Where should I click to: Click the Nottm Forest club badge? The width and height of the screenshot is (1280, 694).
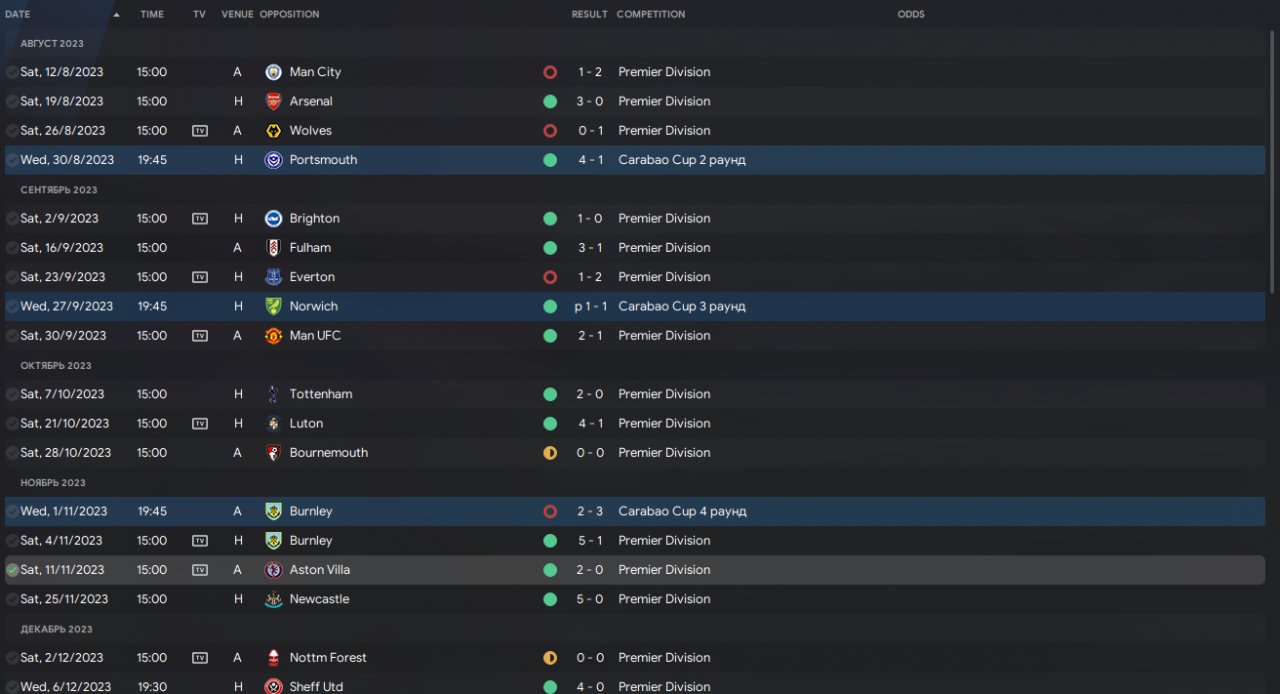[273, 658]
